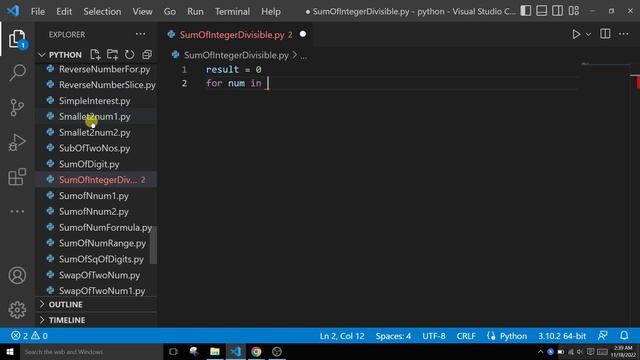The height and width of the screenshot is (360, 640).
Task: Open SumofNumFormula.py
Action: point(105,227)
